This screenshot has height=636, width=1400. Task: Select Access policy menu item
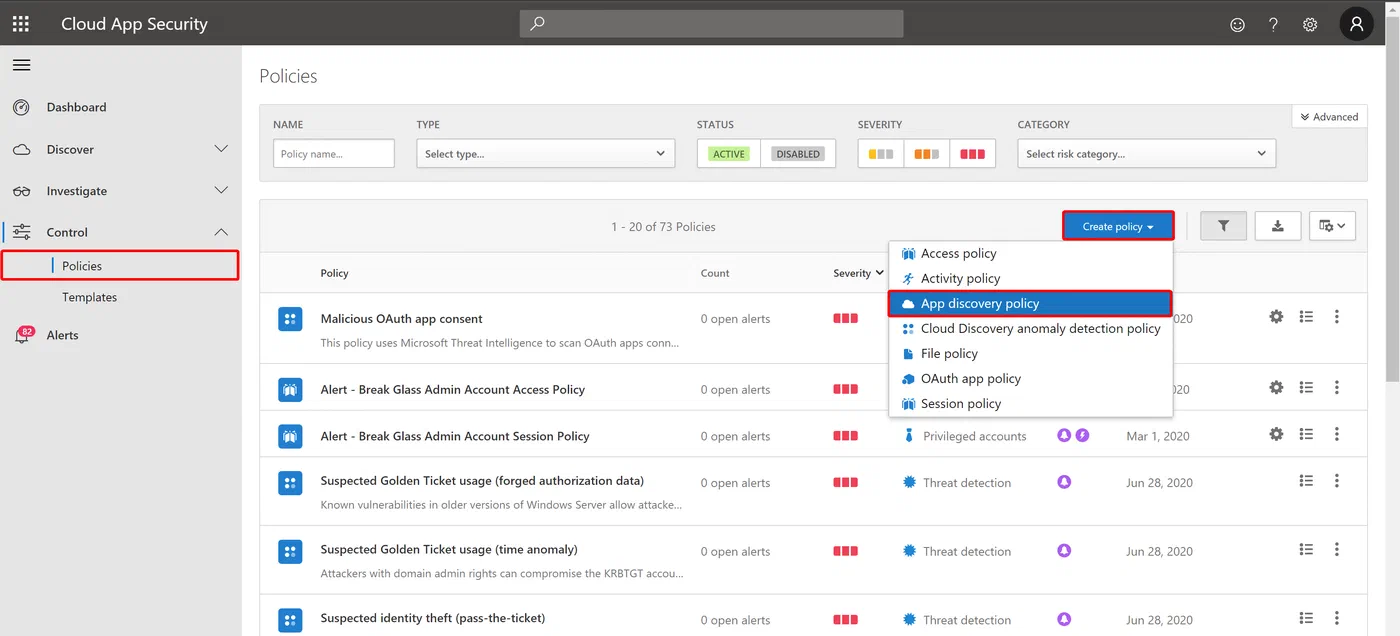coord(1030,254)
